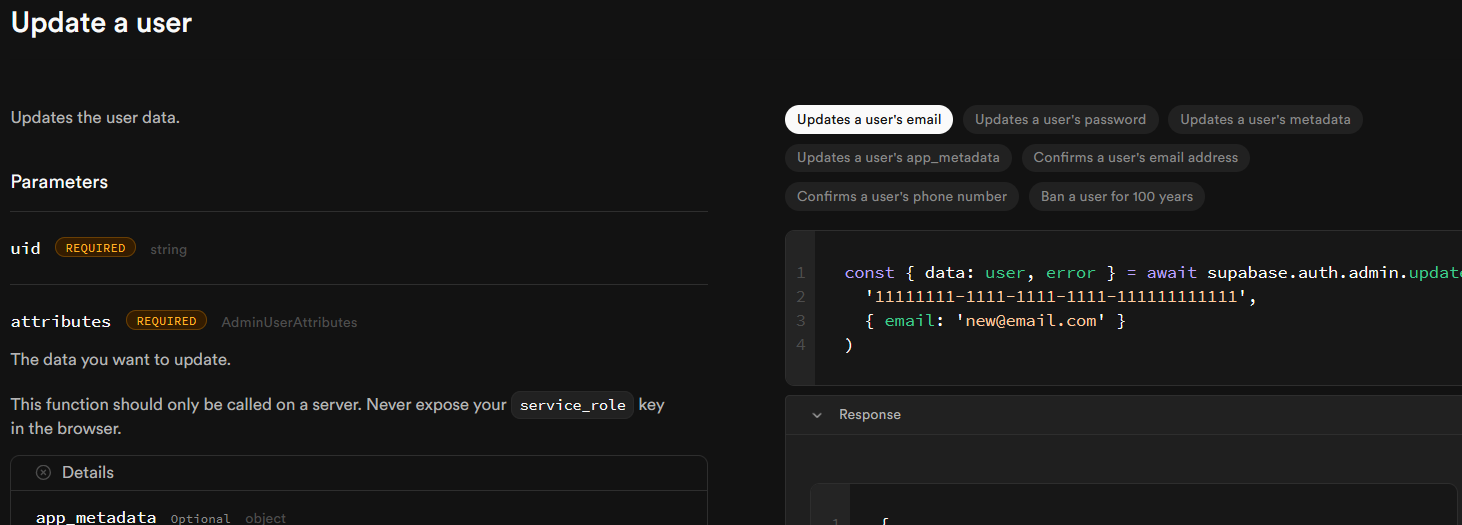This screenshot has height=525, width=1462.
Task: Collapse the Response panel chevron
Action: [817, 415]
